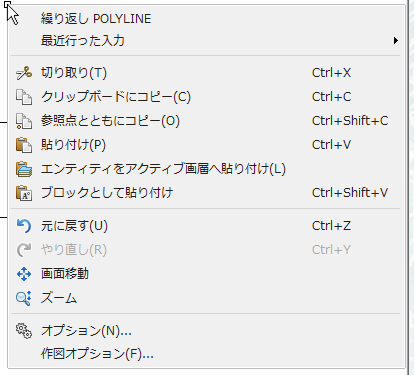Click the ブロックとして貼り付け icon
Viewport: 418px width, 375px height.
(x=24, y=193)
